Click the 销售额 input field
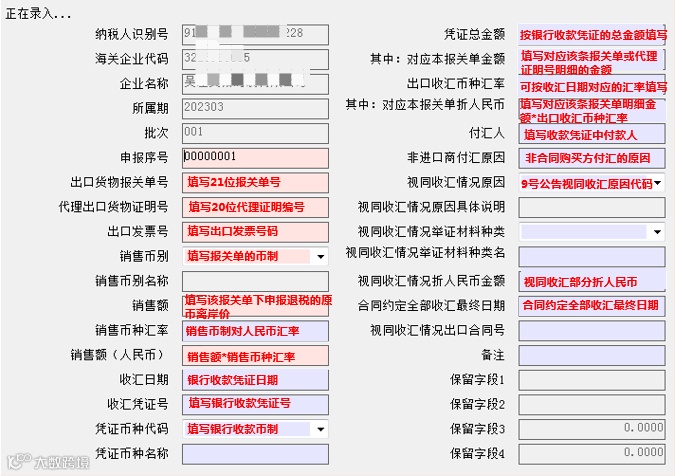Screen dimensions: 675x476 click(x=255, y=306)
